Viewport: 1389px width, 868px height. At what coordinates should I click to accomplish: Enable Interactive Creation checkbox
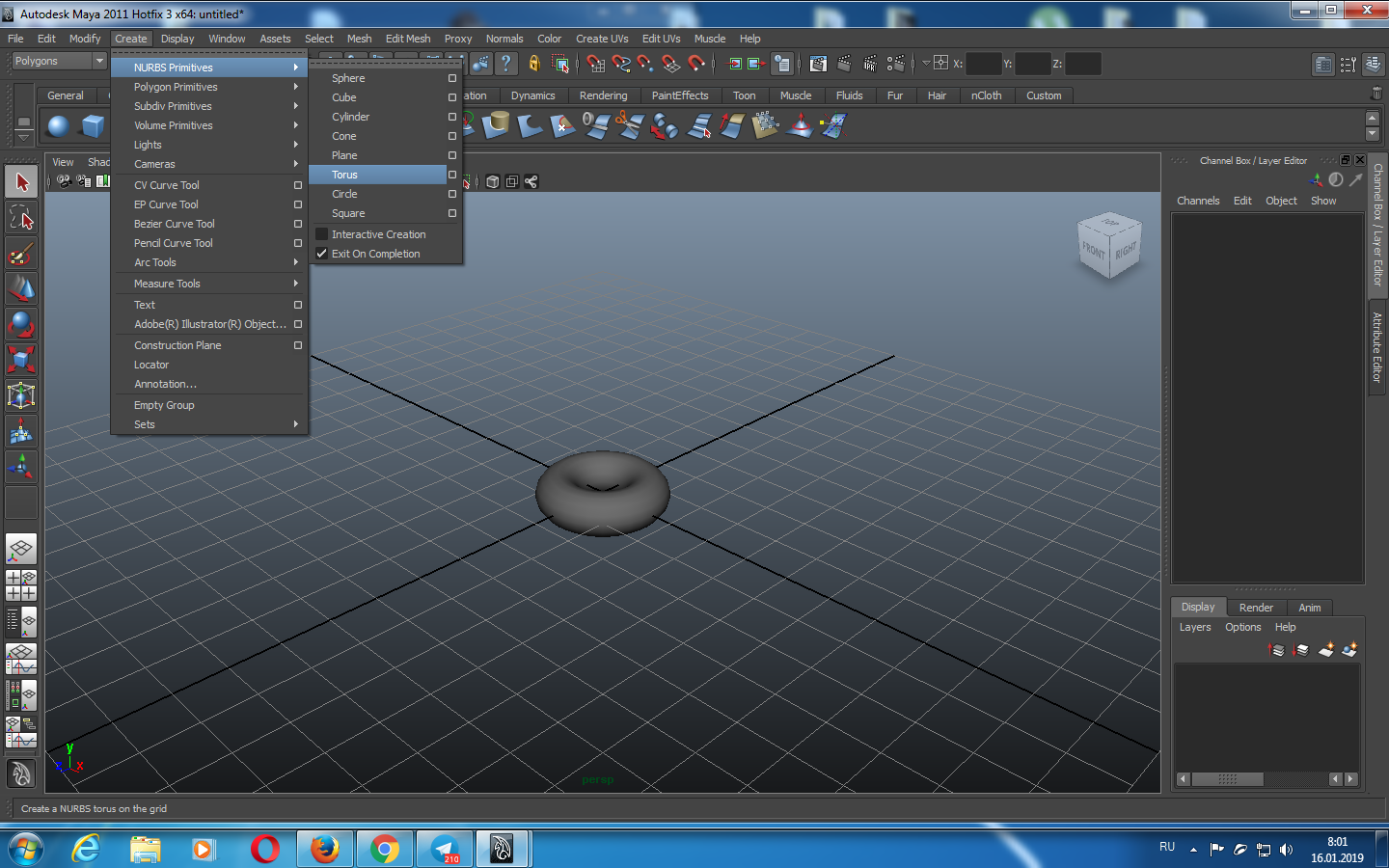[322, 234]
